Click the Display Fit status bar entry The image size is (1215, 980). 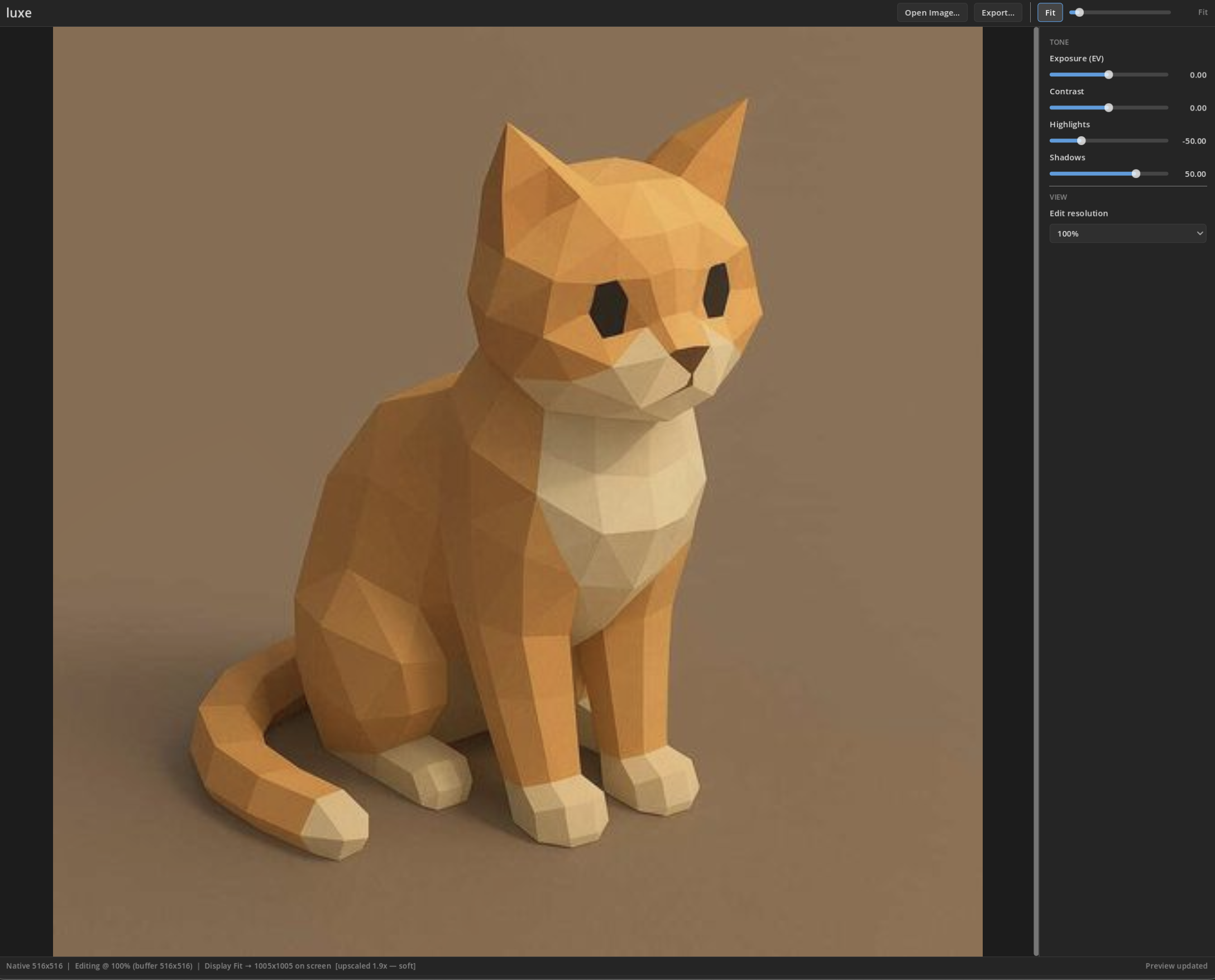(310, 966)
